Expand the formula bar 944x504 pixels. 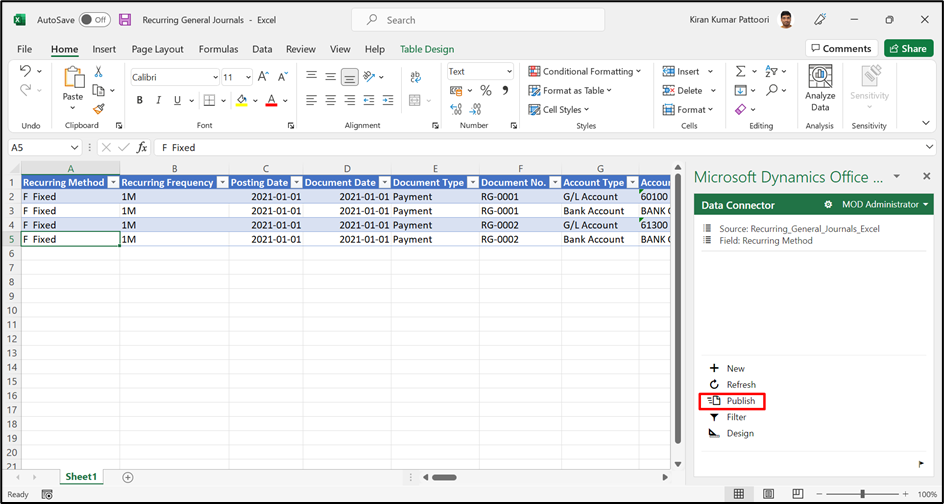pos(931,148)
